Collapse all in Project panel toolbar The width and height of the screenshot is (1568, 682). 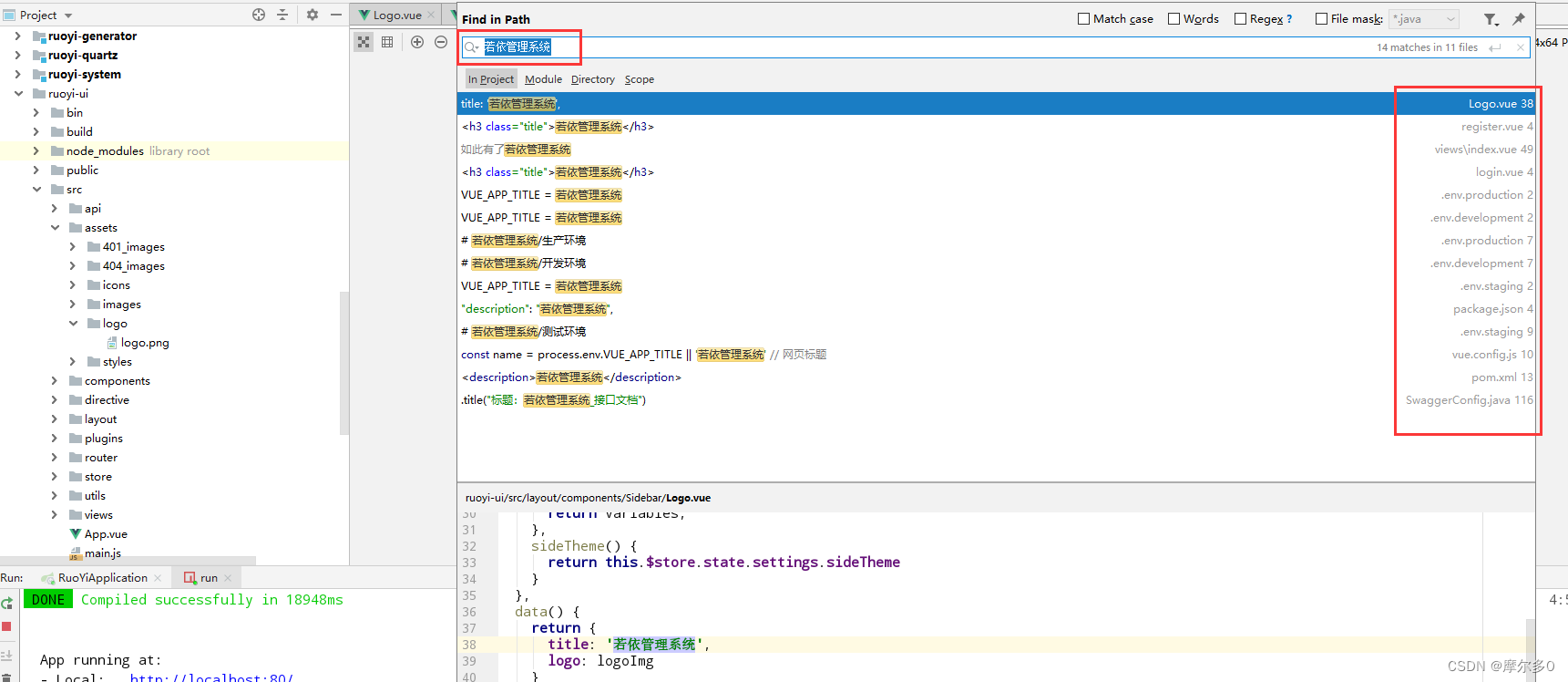tap(282, 15)
